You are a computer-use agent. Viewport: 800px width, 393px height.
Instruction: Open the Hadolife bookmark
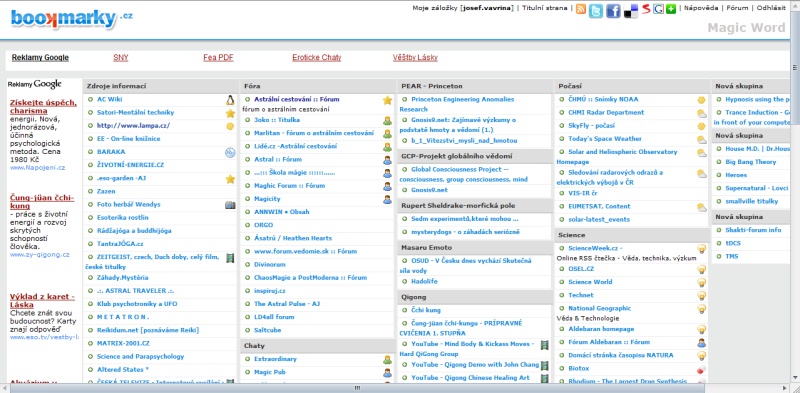tap(424, 281)
